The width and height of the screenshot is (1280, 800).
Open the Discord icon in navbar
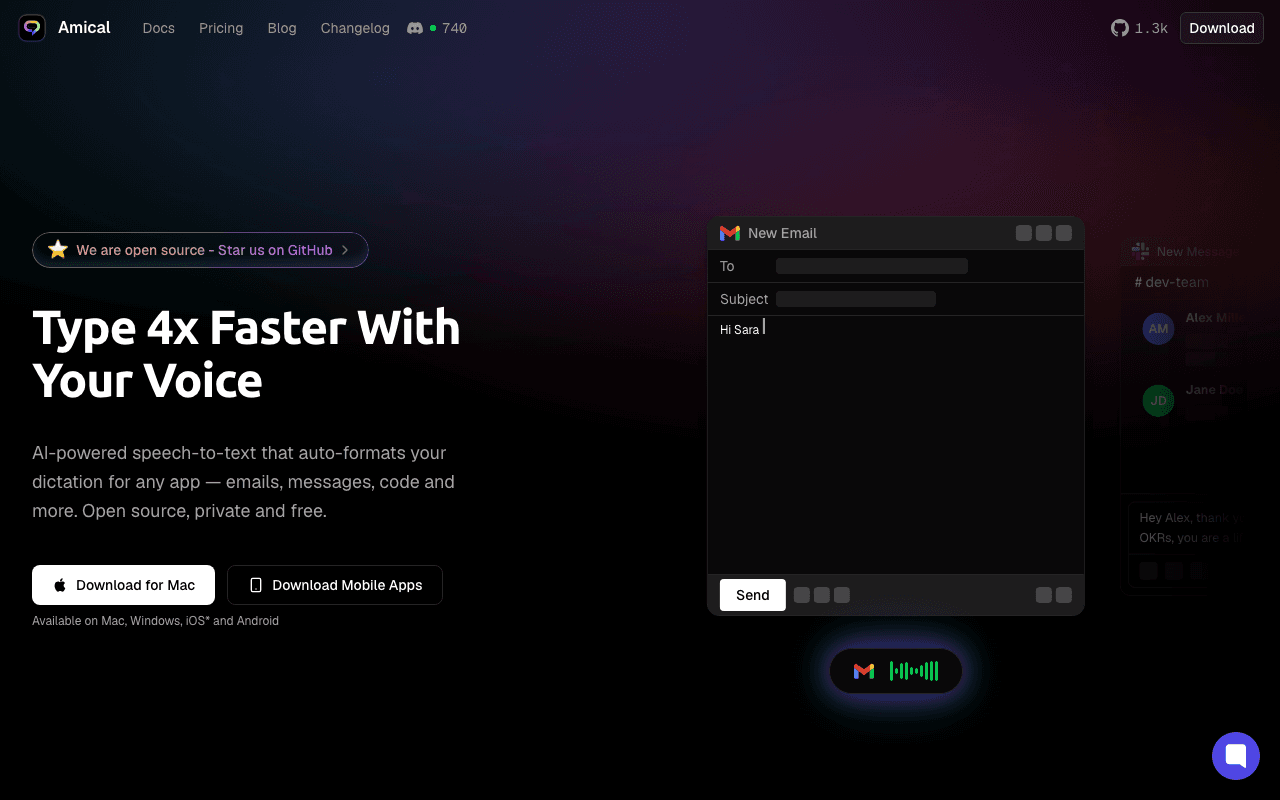[x=415, y=28]
